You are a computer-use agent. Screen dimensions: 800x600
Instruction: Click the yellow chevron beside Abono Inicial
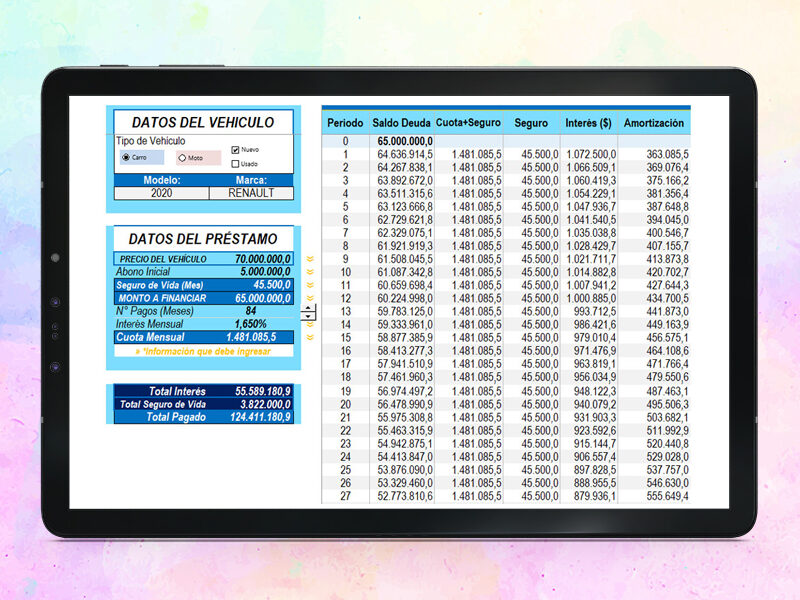pos(310,272)
